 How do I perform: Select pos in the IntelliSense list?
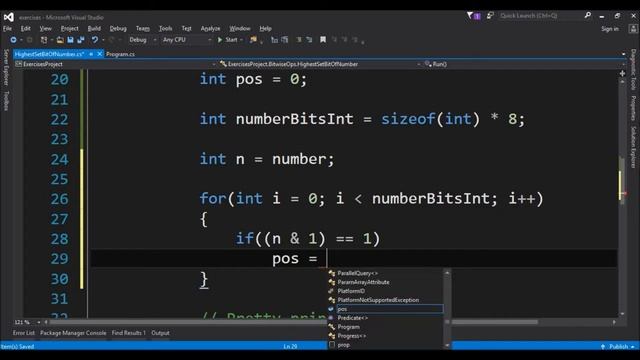(x=386, y=309)
